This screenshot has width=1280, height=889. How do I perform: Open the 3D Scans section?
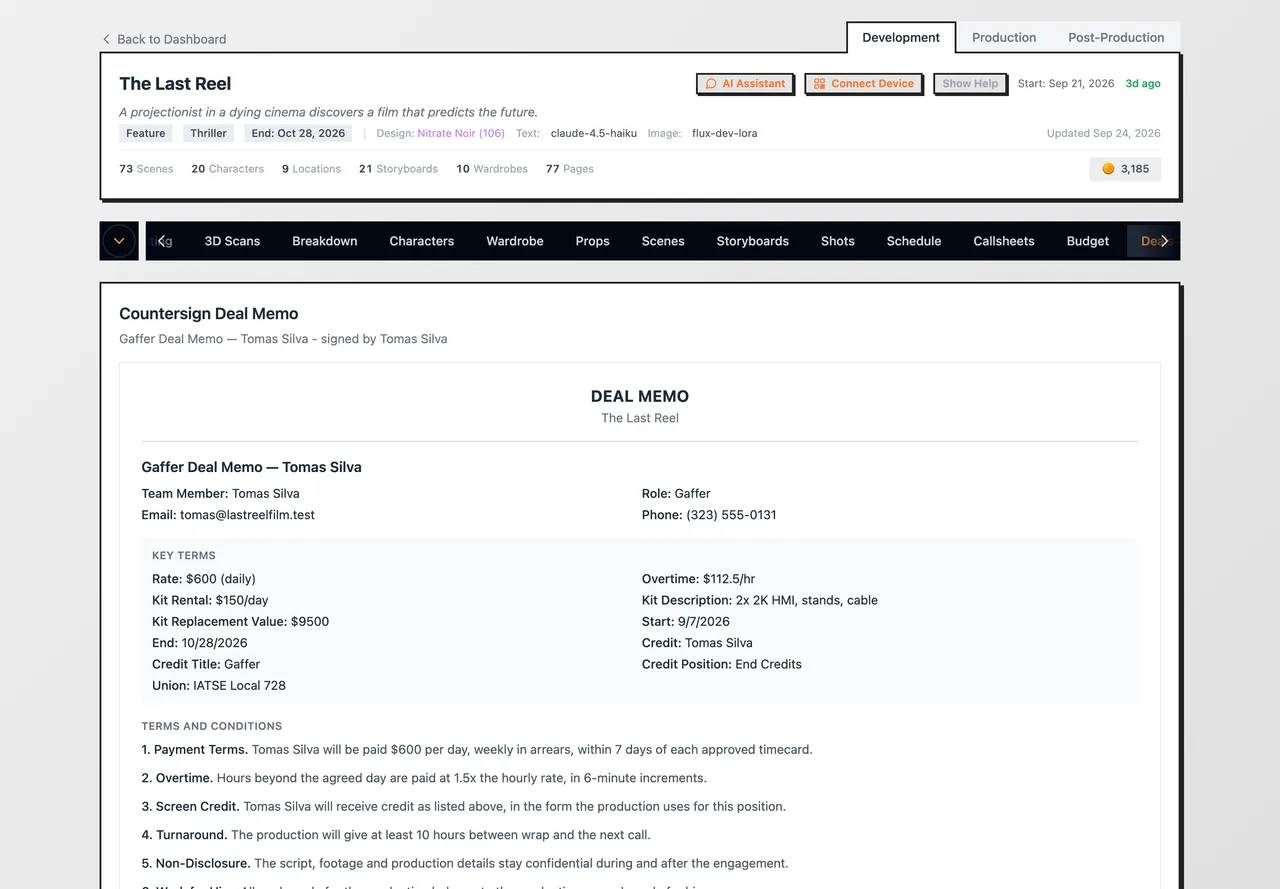[232, 241]
